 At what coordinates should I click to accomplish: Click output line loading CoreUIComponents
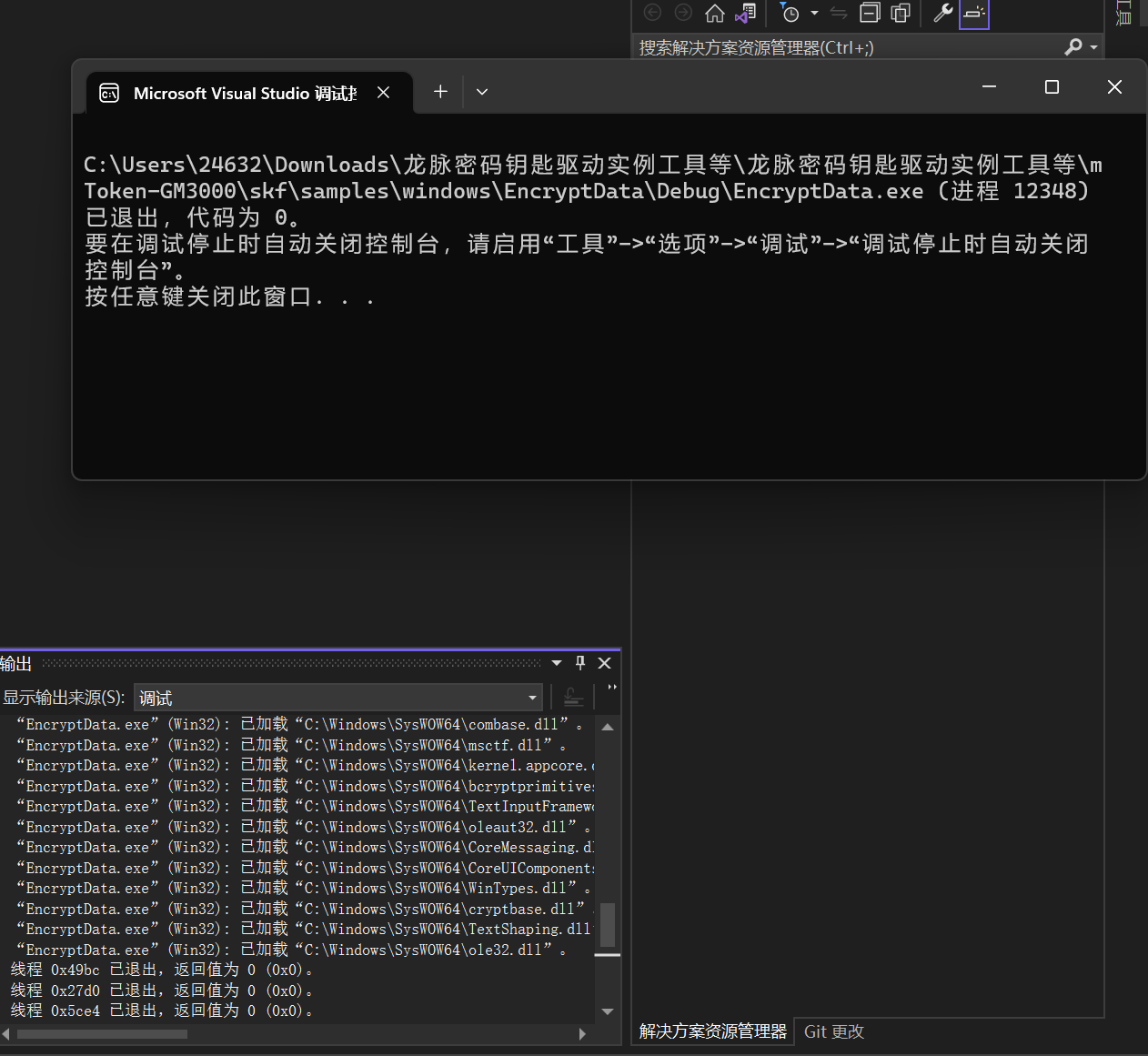304,868
